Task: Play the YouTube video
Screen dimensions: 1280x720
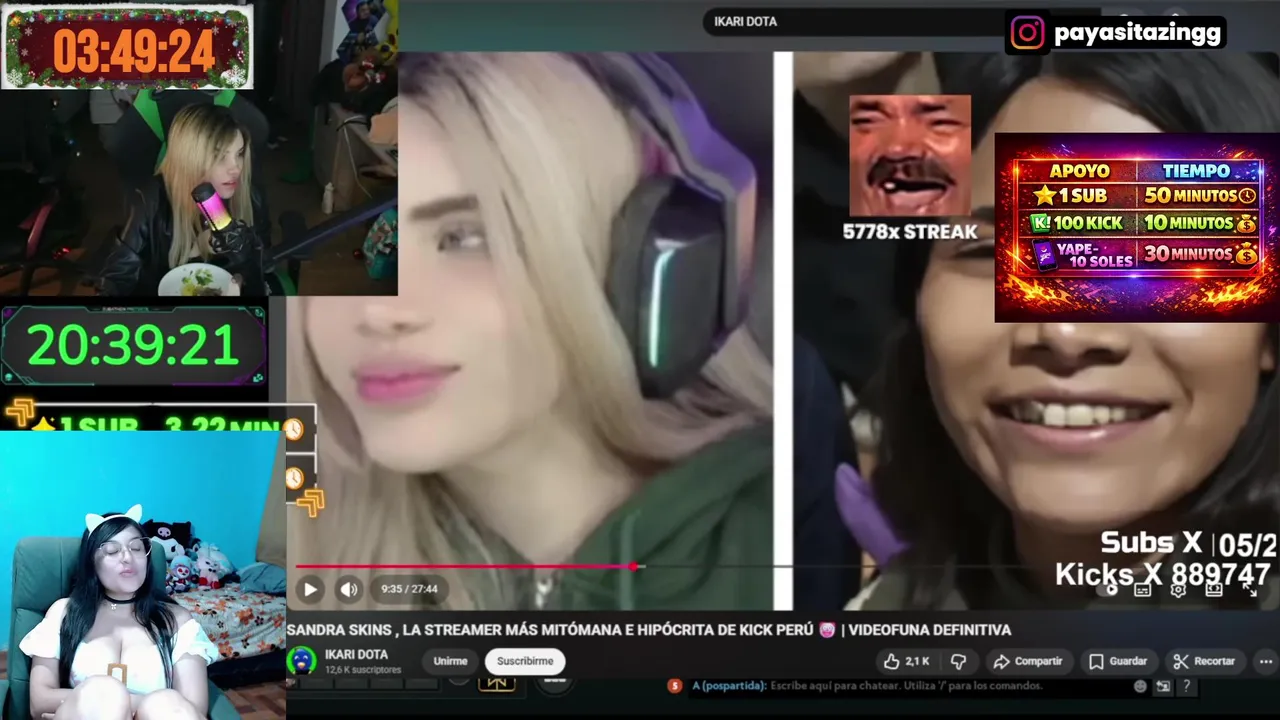Action: click(310, 589)
